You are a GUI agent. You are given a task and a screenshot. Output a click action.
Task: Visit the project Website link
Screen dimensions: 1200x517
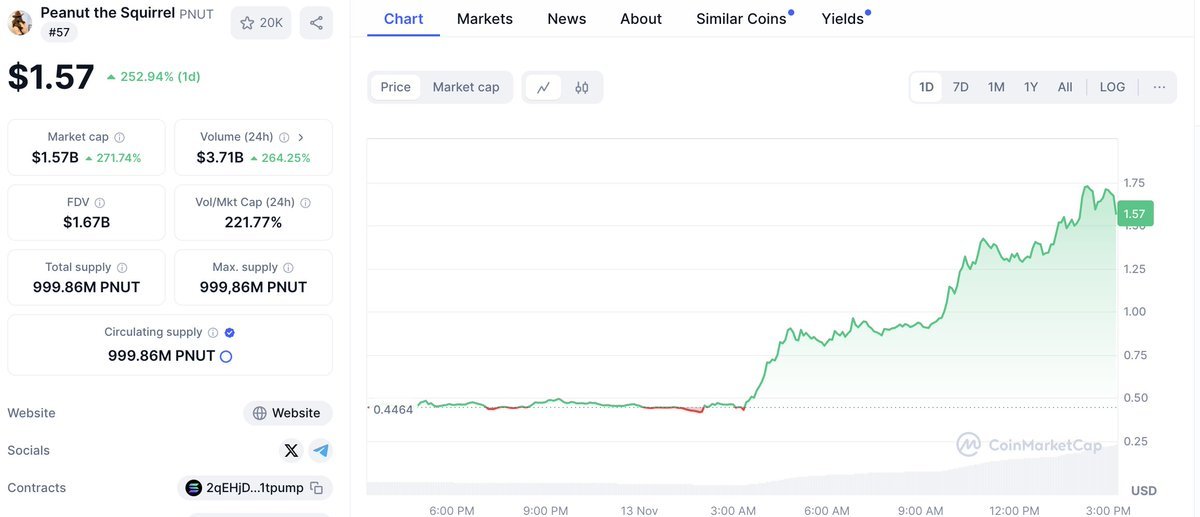pos(287,413)
